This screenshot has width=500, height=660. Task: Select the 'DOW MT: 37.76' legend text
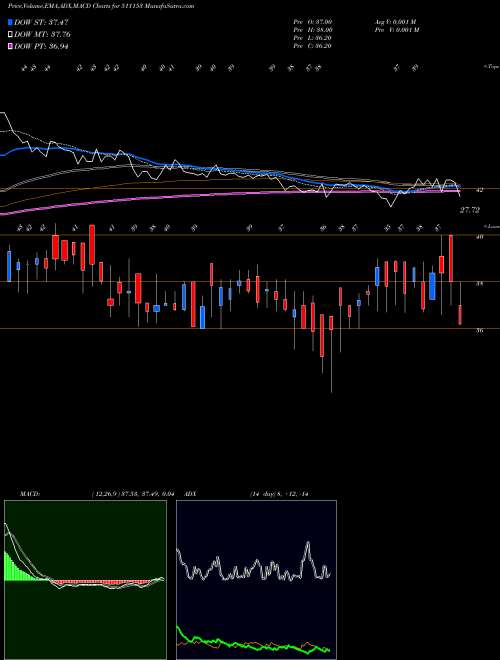coord(42,34)
